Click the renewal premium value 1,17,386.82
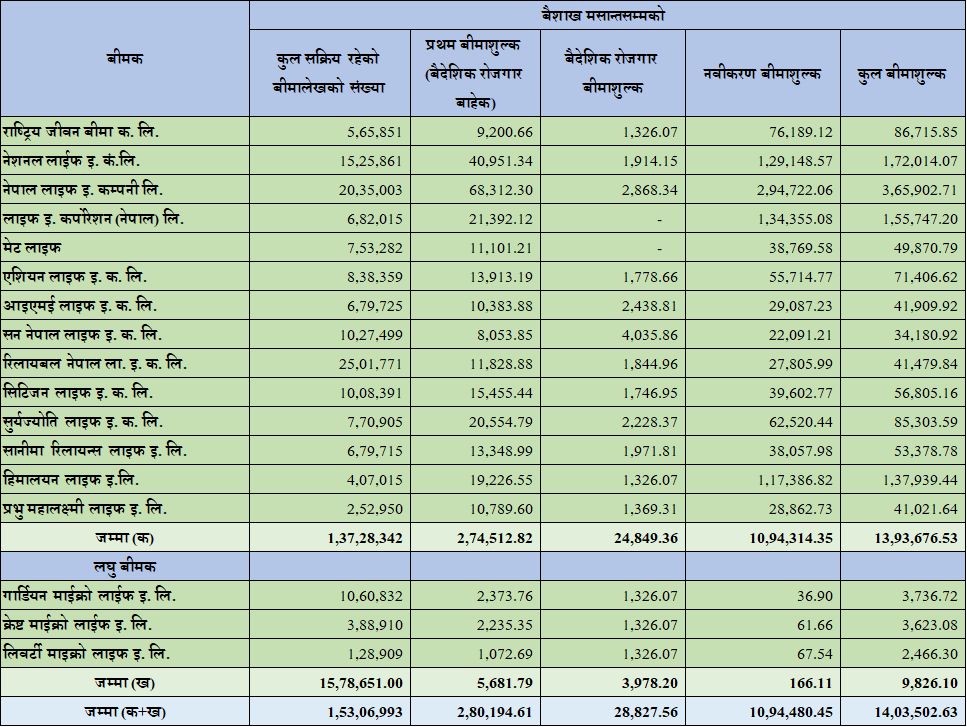Viewport: 967px width, 727px height. pos(795,480)
